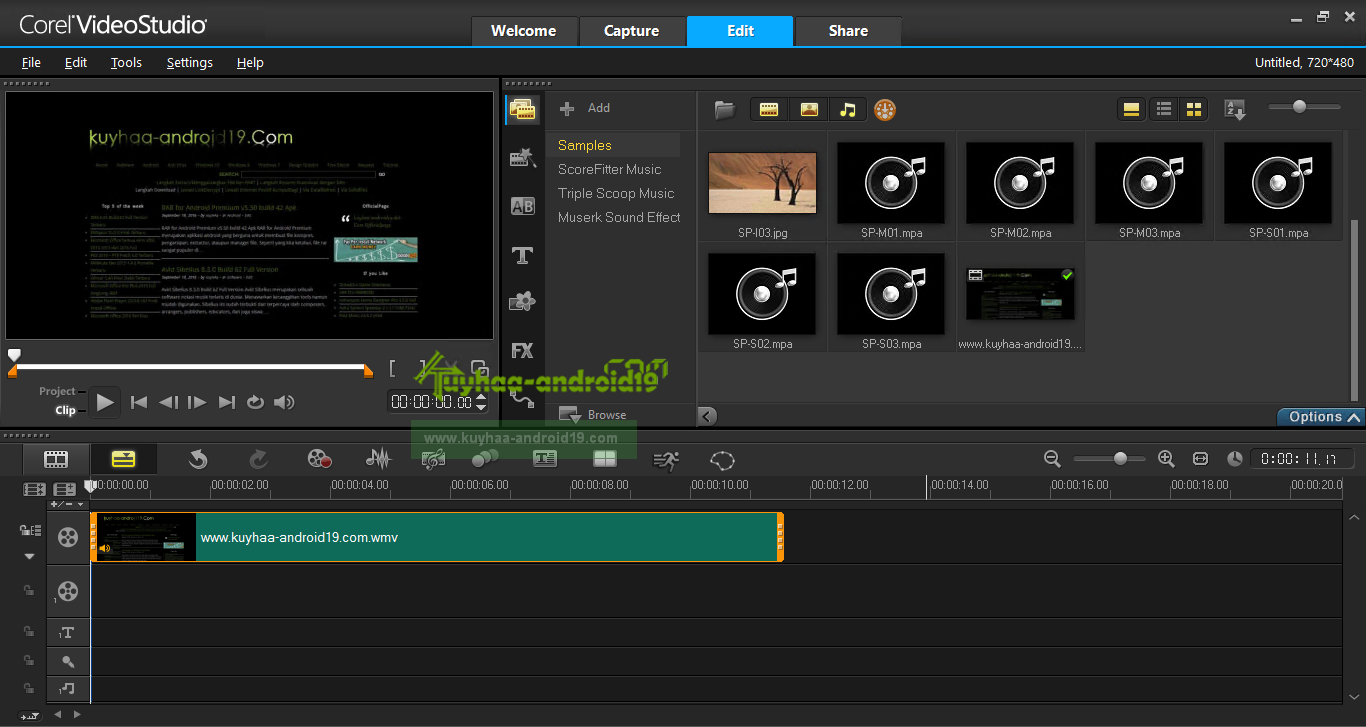Open the Subtitle Editor icon
The height and width of the screenshot is (727, 1366).
click(x=544, y=459)
